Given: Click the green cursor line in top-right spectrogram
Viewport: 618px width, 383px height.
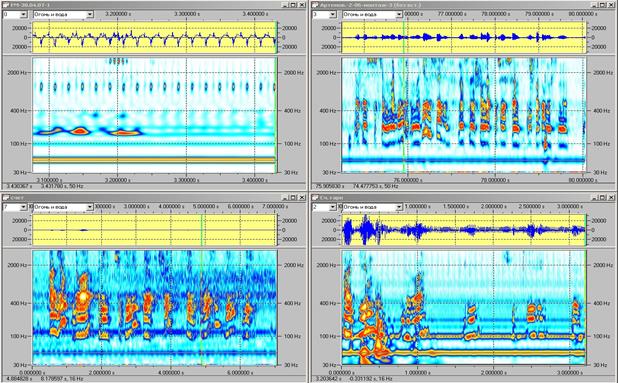Looking at the screenshot, I should point(404,115).
